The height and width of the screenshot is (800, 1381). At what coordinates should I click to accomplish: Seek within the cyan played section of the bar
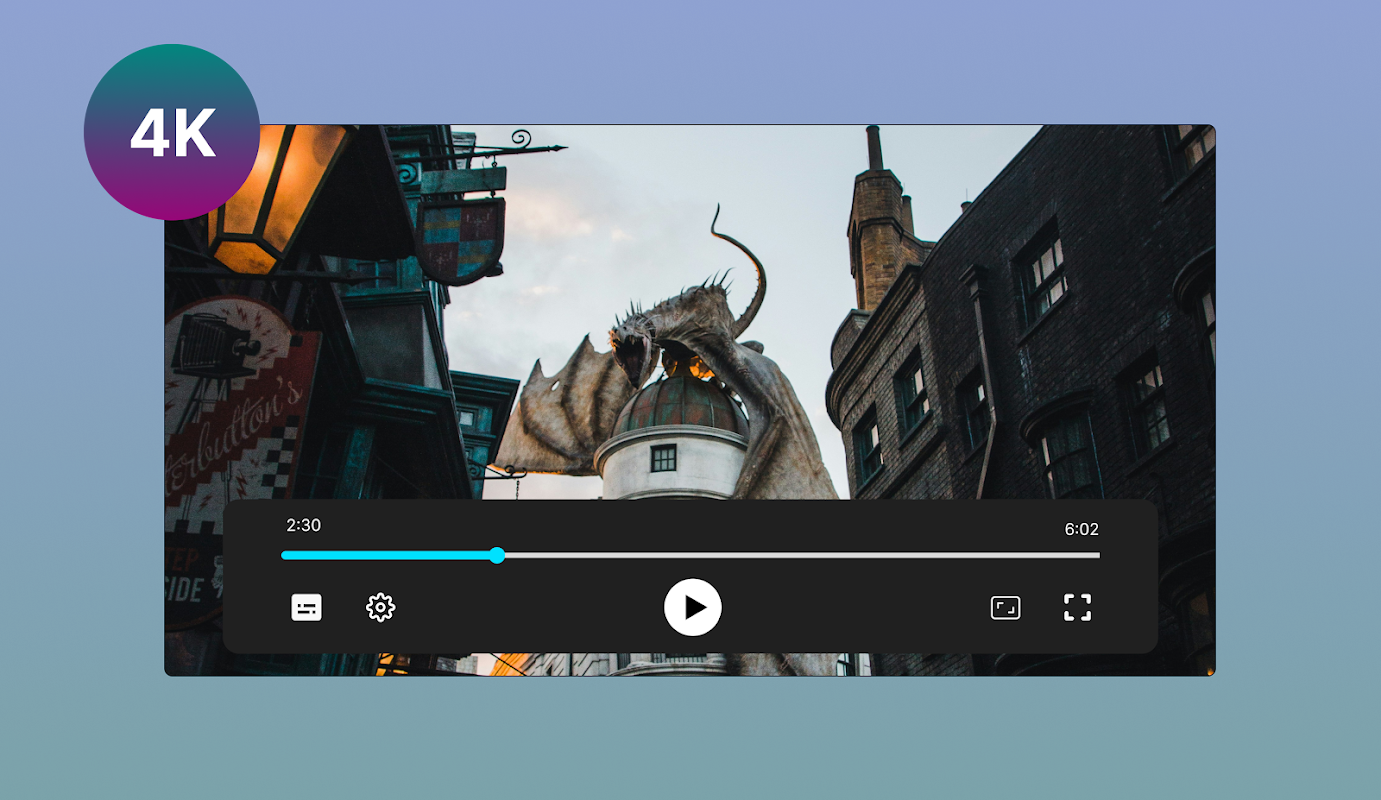click(390, 555)
